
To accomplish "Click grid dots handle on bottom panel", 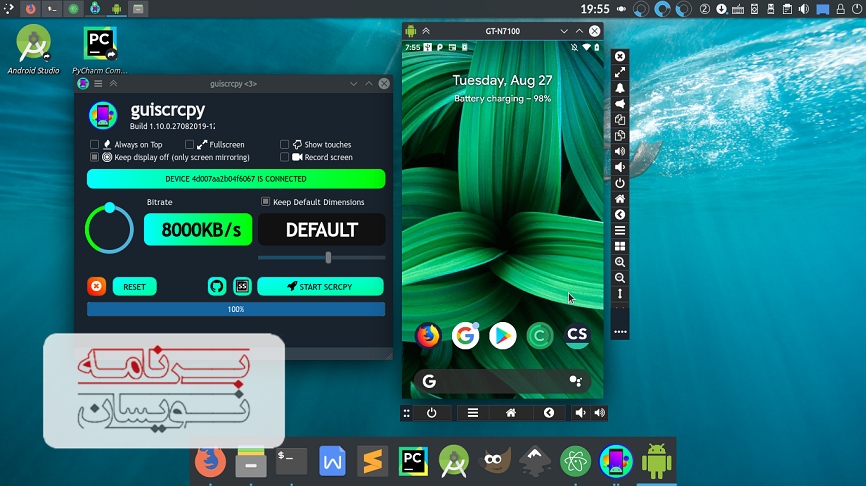I will [x=406, y=413].
